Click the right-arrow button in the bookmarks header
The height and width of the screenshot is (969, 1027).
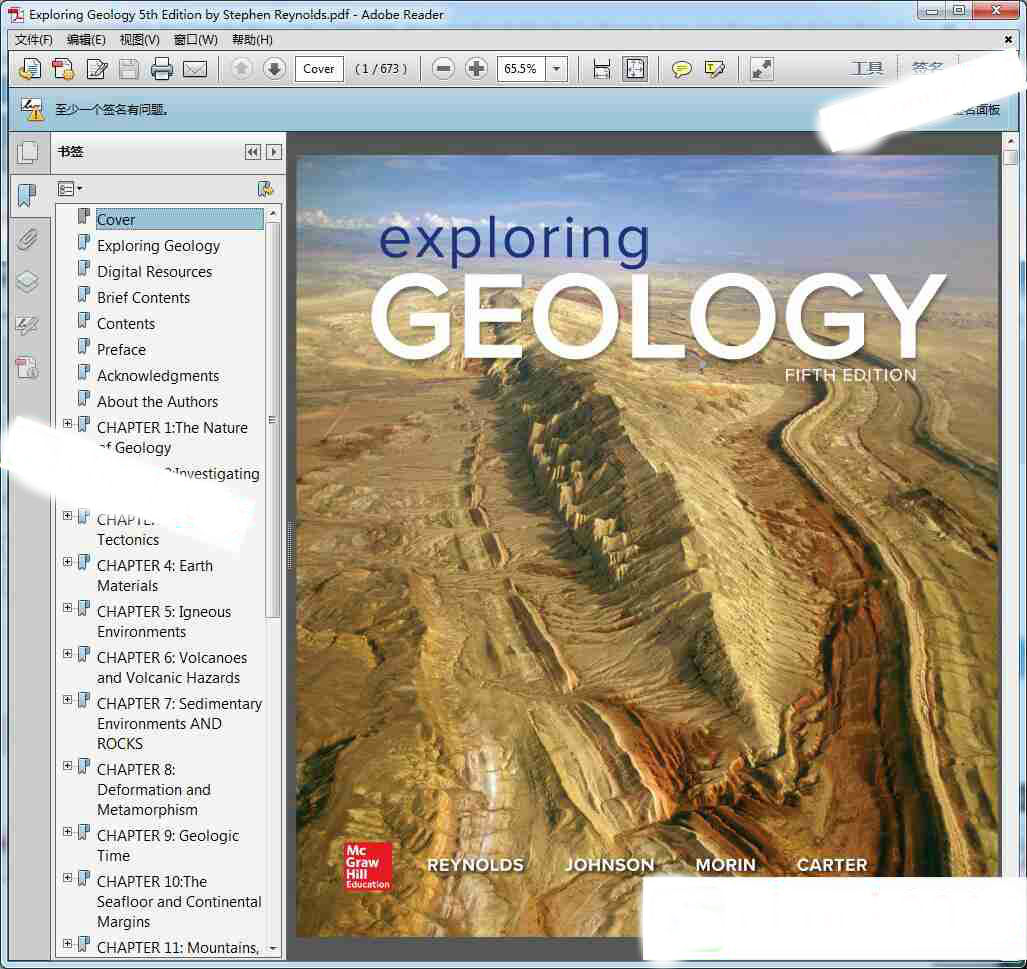click(274, 152)
